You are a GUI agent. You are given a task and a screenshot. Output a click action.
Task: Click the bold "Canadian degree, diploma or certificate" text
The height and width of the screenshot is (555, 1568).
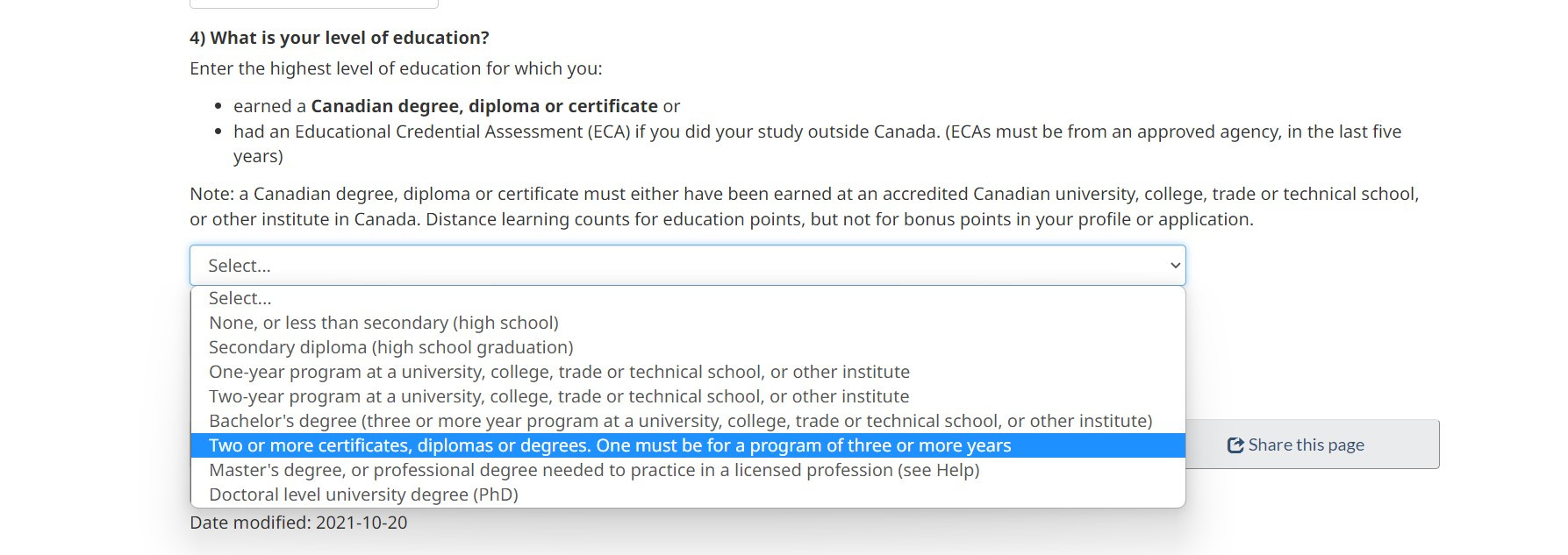483,106
